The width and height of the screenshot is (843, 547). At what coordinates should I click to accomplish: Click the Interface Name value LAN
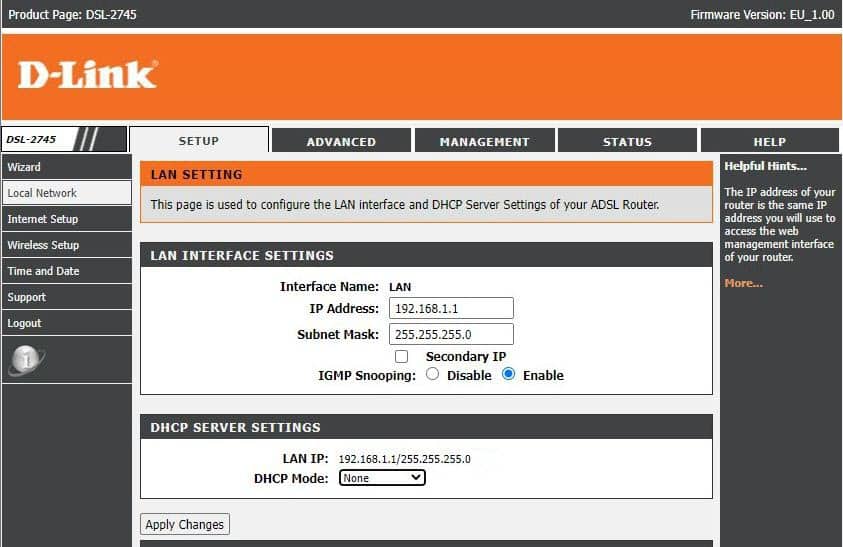(x=400, y=287)
